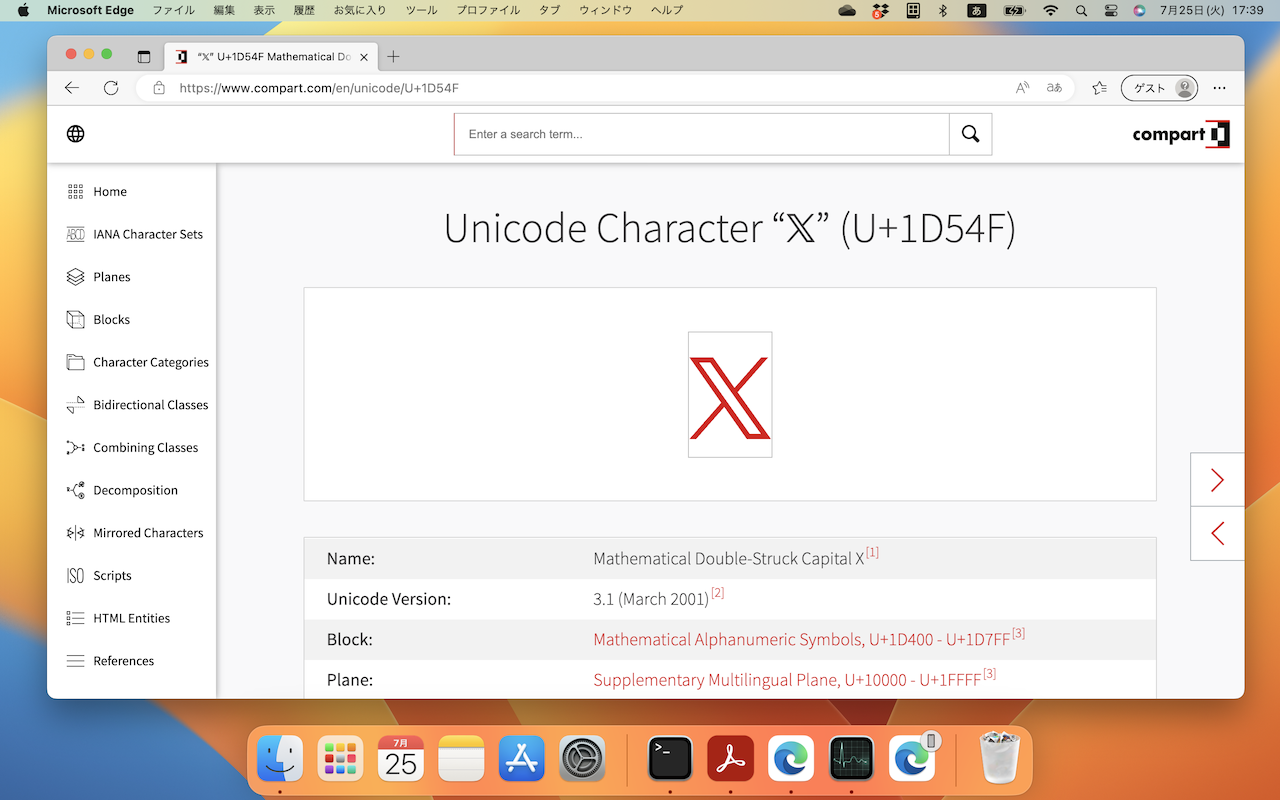
Task: Click the read aloud icon in address bar
Action: pyautogui.click(x=1022, y=88)
